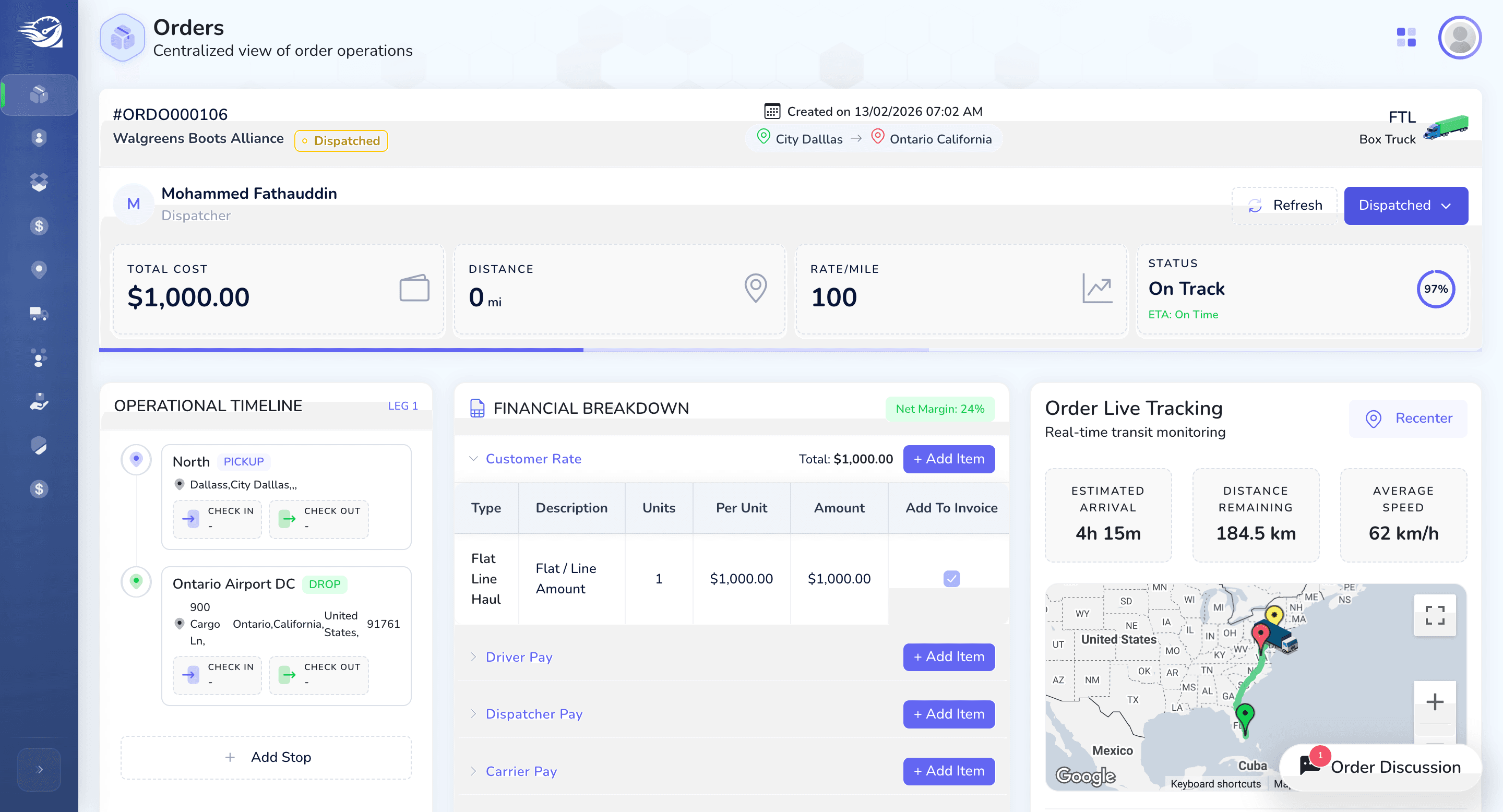Image resolution: width=1503 pixels, height=812 pixels.
Task: Add Item to Customer Rate
Action: (x=949, y=459)
